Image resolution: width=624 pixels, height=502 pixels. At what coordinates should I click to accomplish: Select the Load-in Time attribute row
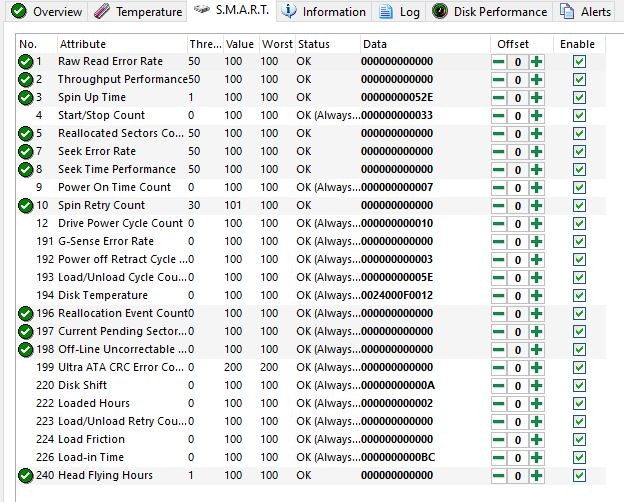[x=311, y=457]
